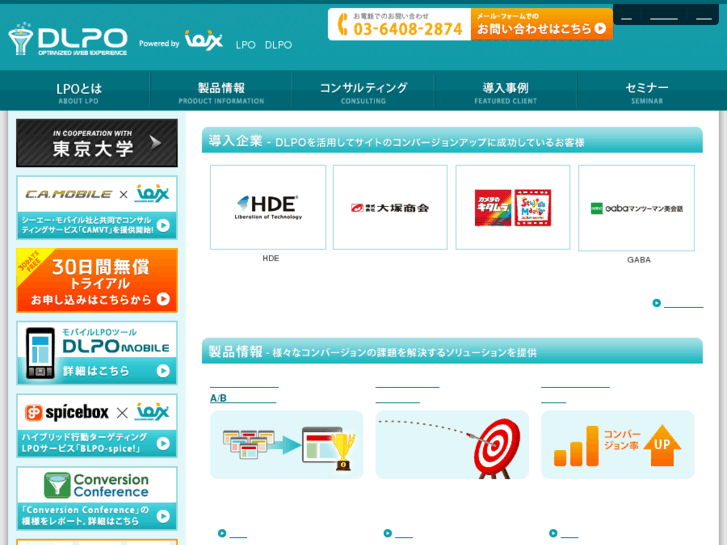Click the GABA caption text
The height and width of the screenshot is (545, 727).
pyautogui.click(x=639, y=260)
